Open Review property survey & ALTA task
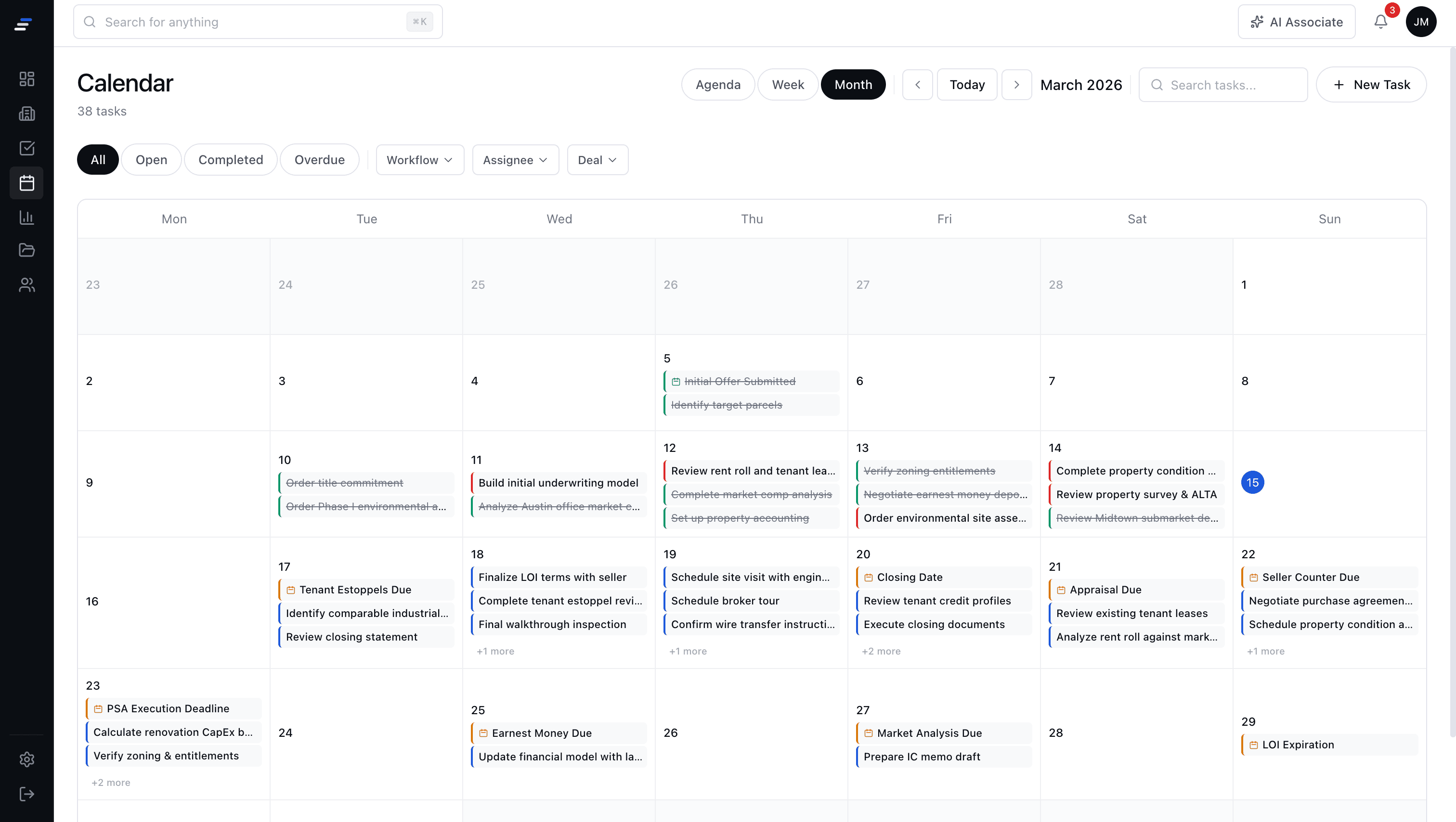 coord(1137,495)
